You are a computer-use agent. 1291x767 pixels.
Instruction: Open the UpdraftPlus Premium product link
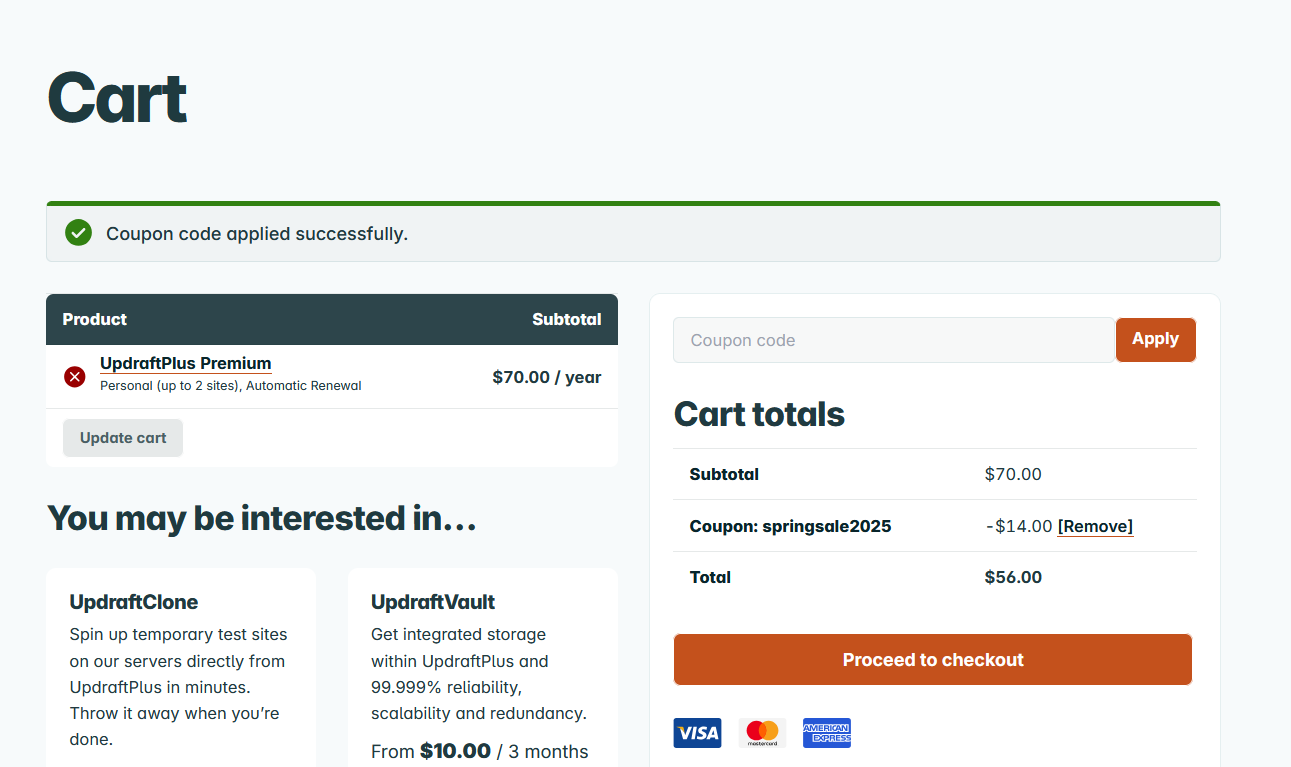186,363
